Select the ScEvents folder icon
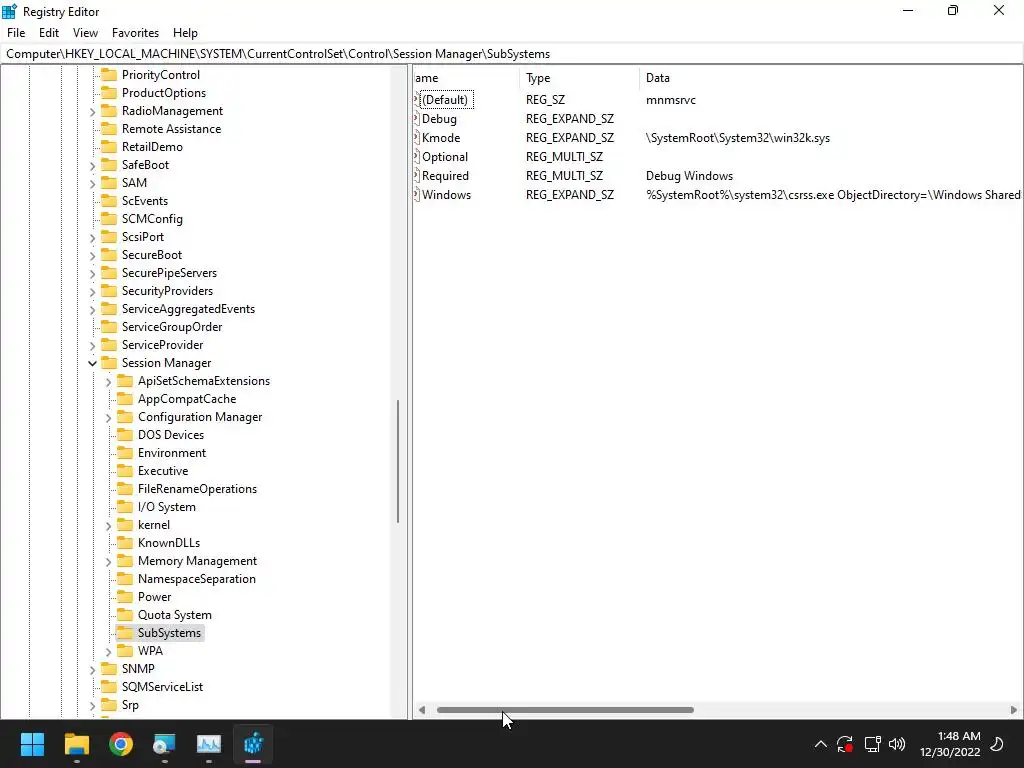1024x768 pixels. [x=109, y=200]
